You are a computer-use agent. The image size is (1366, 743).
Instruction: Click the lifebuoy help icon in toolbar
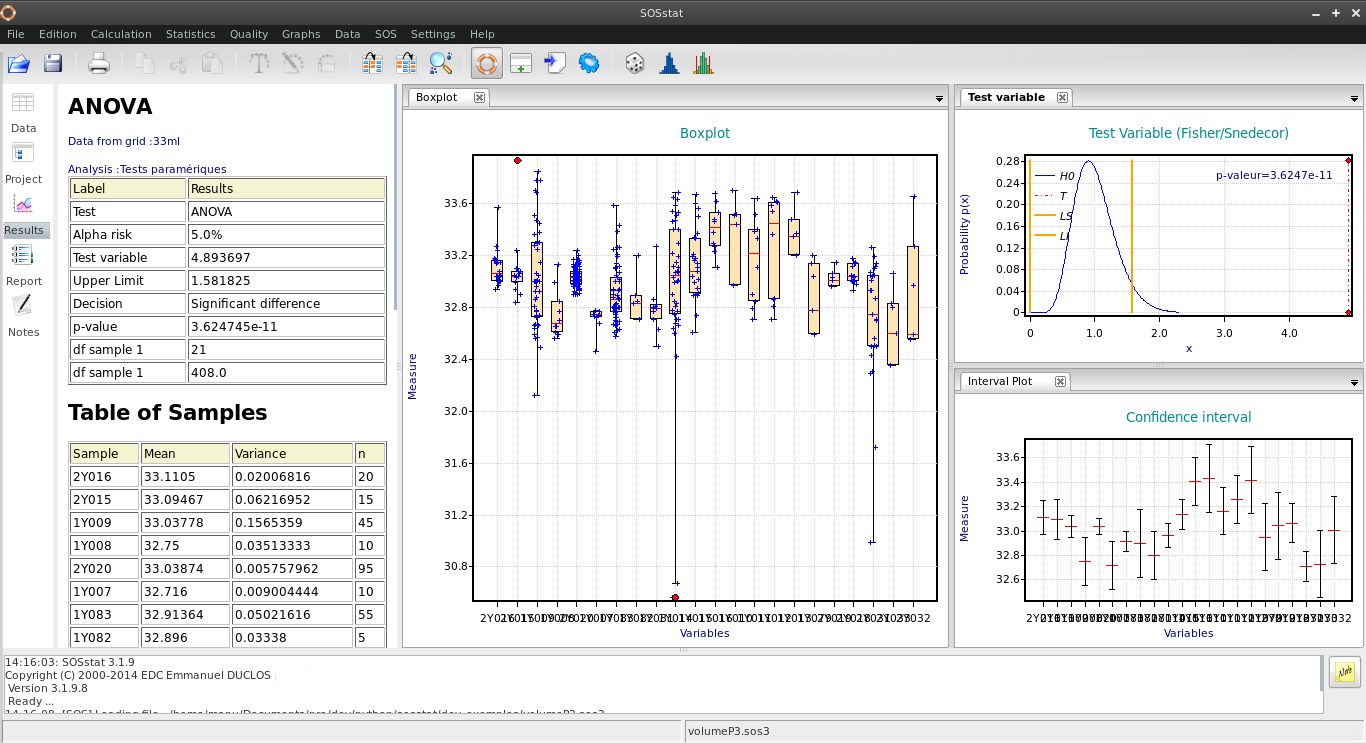click(x=486, y=64)
